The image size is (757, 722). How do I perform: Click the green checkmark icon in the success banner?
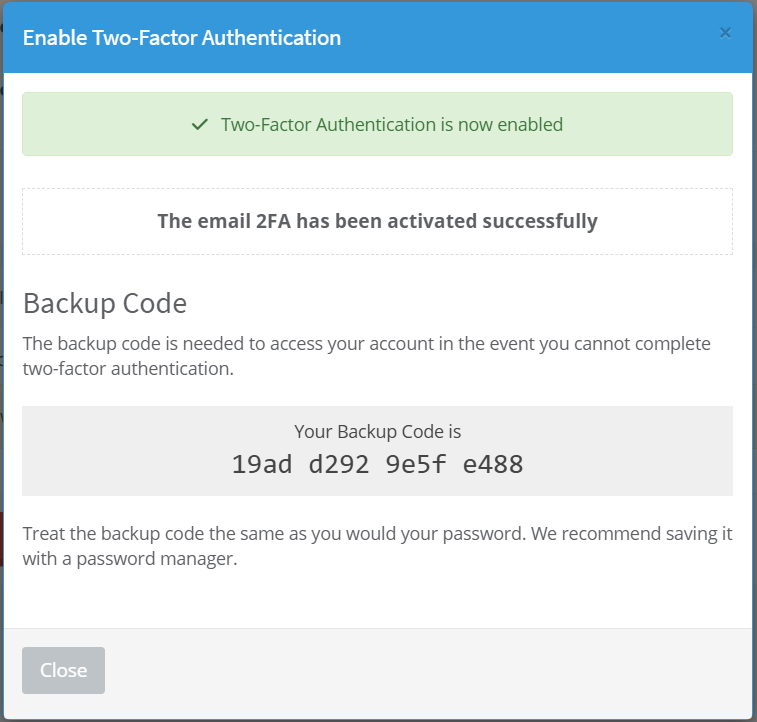[200, 125]
